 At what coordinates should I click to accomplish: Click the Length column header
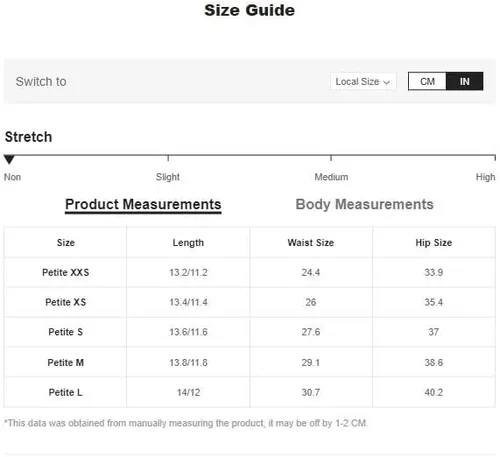coord(188,243)
